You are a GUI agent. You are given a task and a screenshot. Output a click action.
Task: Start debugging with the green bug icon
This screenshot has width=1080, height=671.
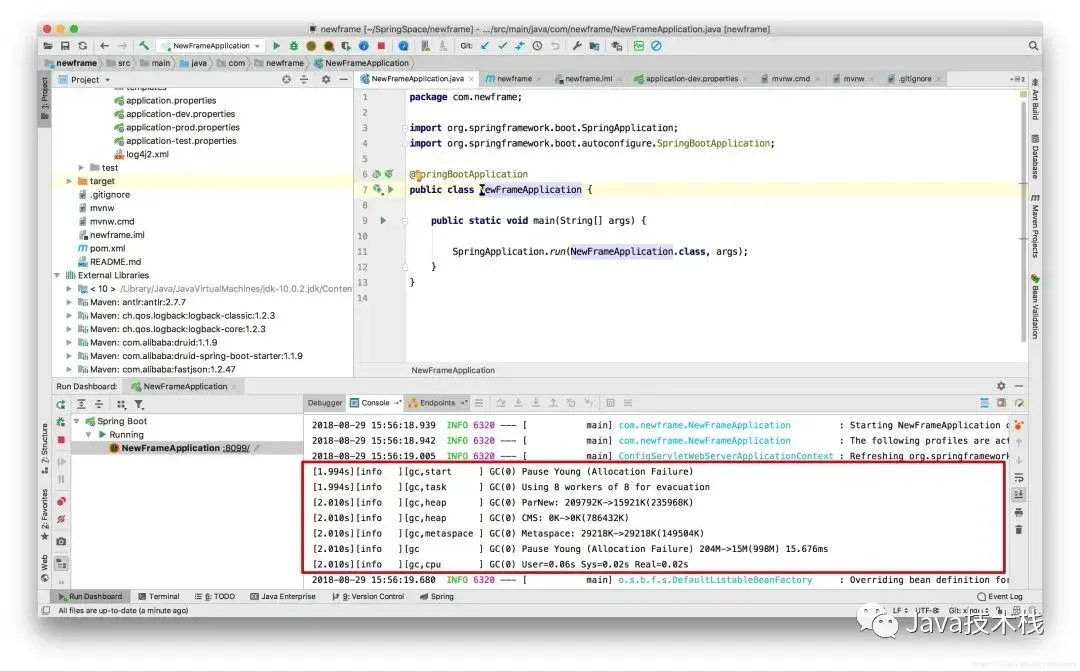[x=293, y=45]
